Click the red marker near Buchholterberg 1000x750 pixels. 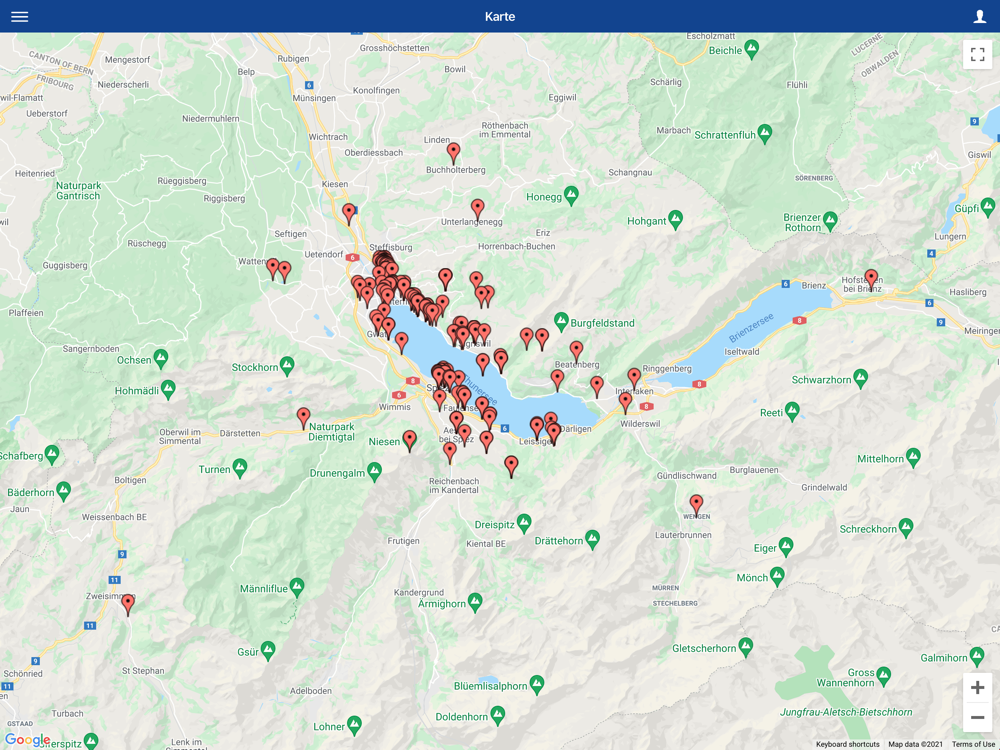click(453, 154)
